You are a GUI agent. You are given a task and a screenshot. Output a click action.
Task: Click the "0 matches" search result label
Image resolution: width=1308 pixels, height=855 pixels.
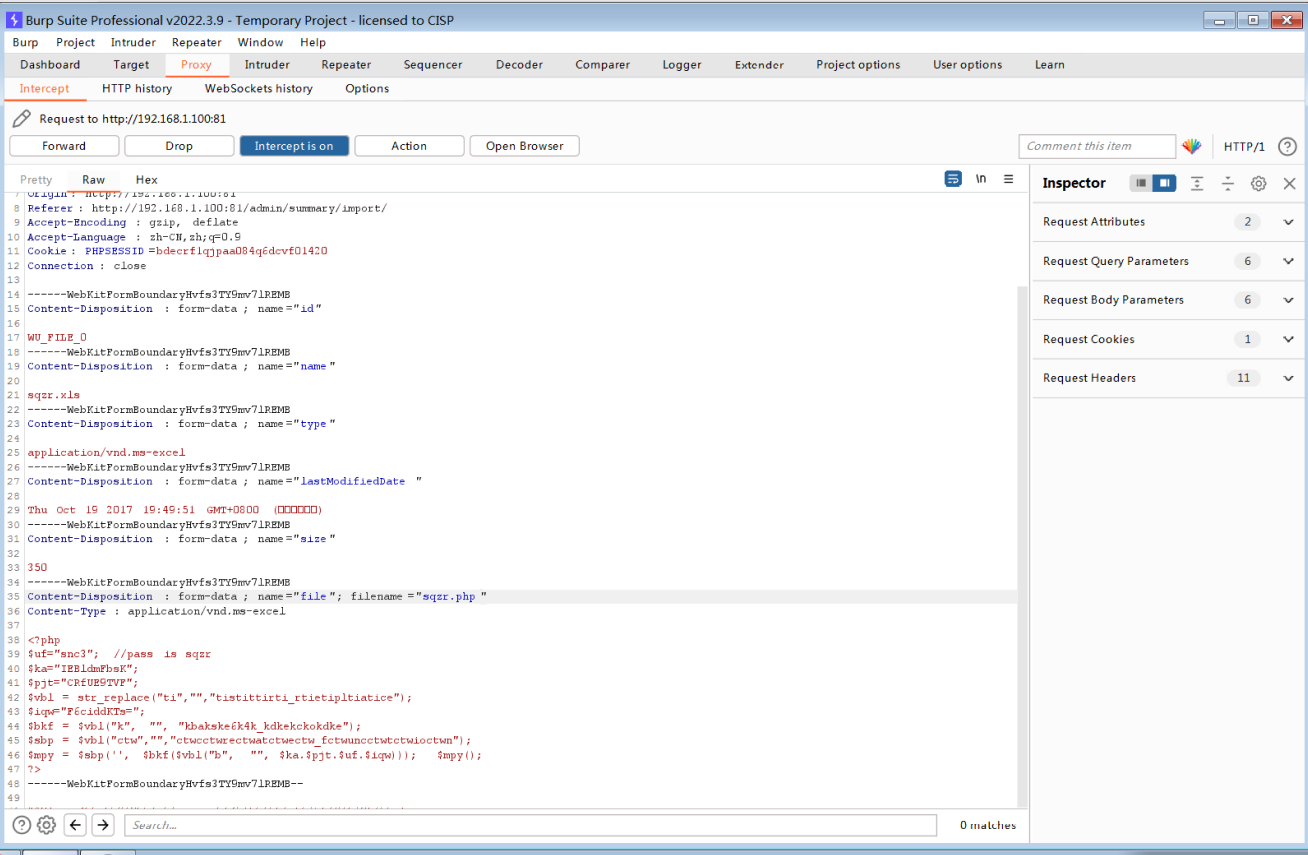[x=987, y=825]
